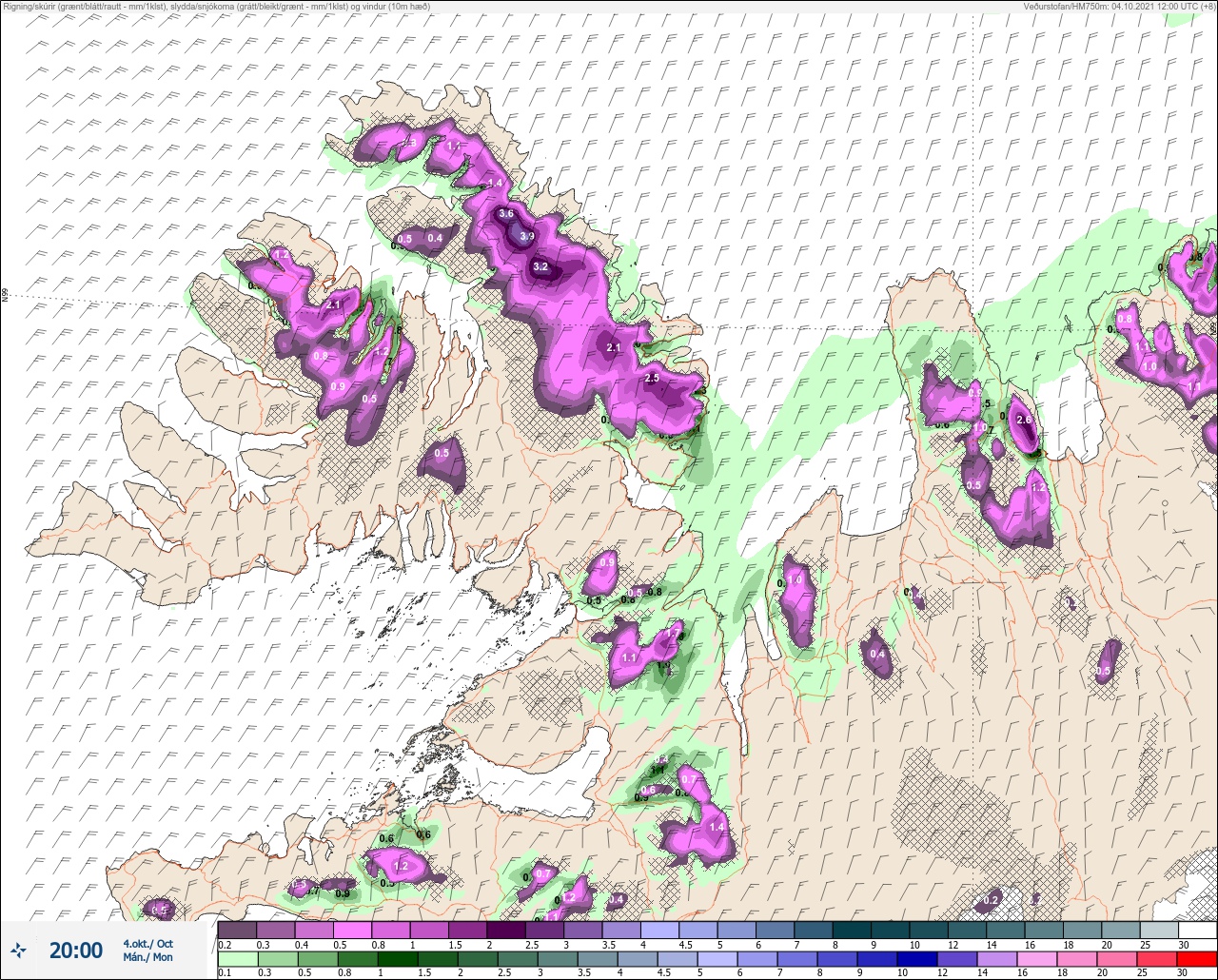The width and height of the screenshot is (1218, 980).
Task: Click the 2.5 snowfall value on the map
Action: pyautogui.click(x=652, y=378)
